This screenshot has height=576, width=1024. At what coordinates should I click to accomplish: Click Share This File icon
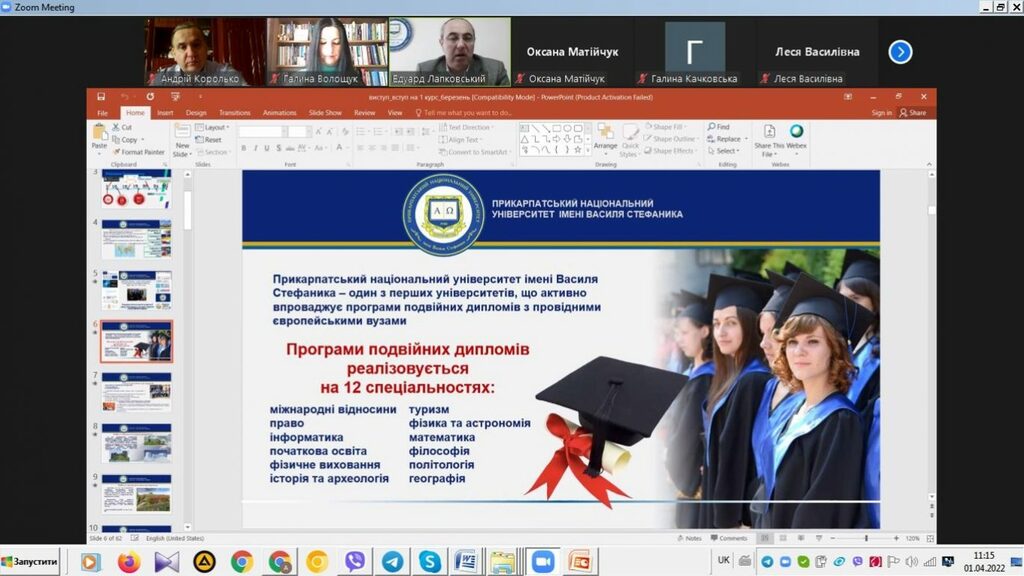[x=768, y=135]
